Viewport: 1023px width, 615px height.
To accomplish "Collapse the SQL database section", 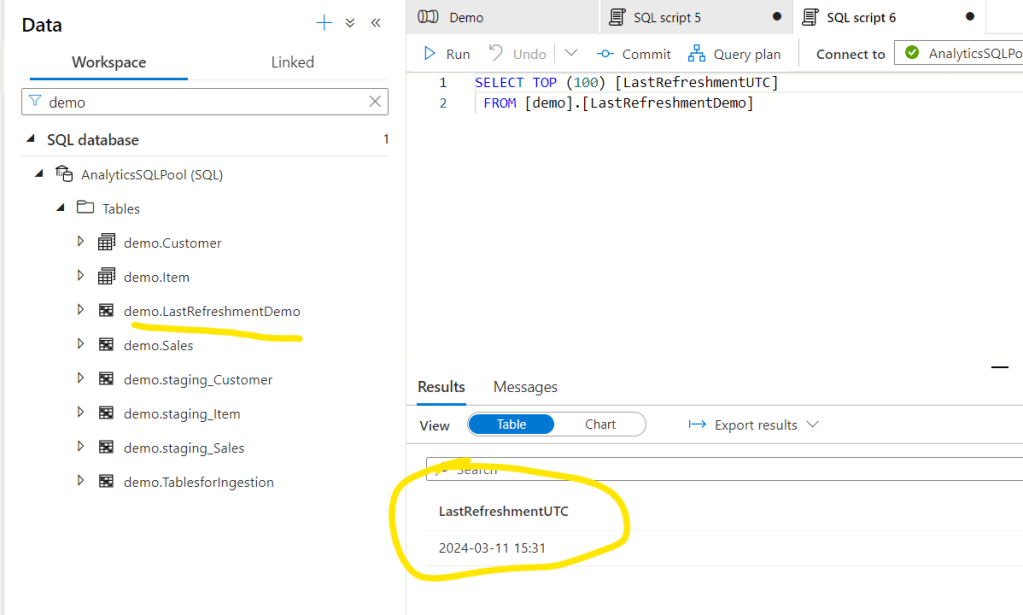I will click(29, 140).
